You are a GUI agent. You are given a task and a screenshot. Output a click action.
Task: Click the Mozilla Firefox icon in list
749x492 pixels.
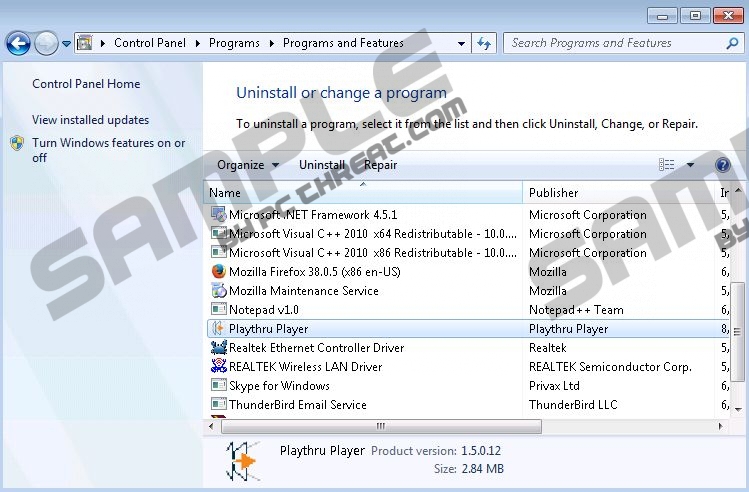tap(219, 272)
